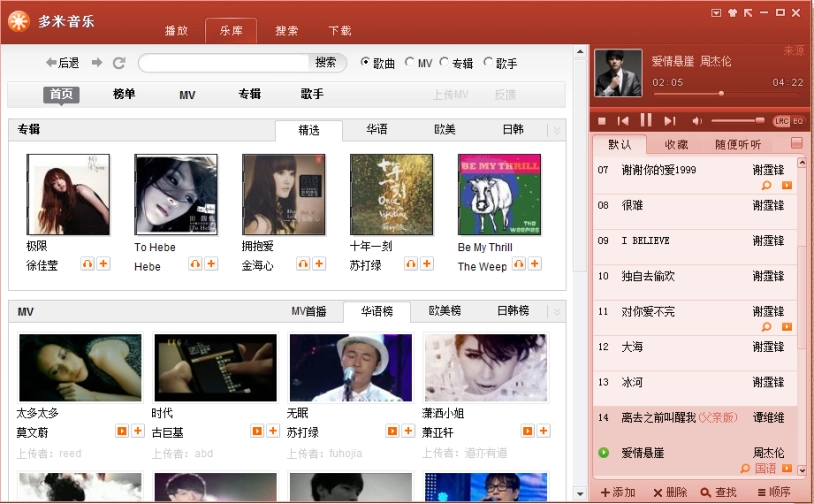The image size is (814, 504).
Task: Add album 拥抱爱 with plus icon
Action: 319,264
